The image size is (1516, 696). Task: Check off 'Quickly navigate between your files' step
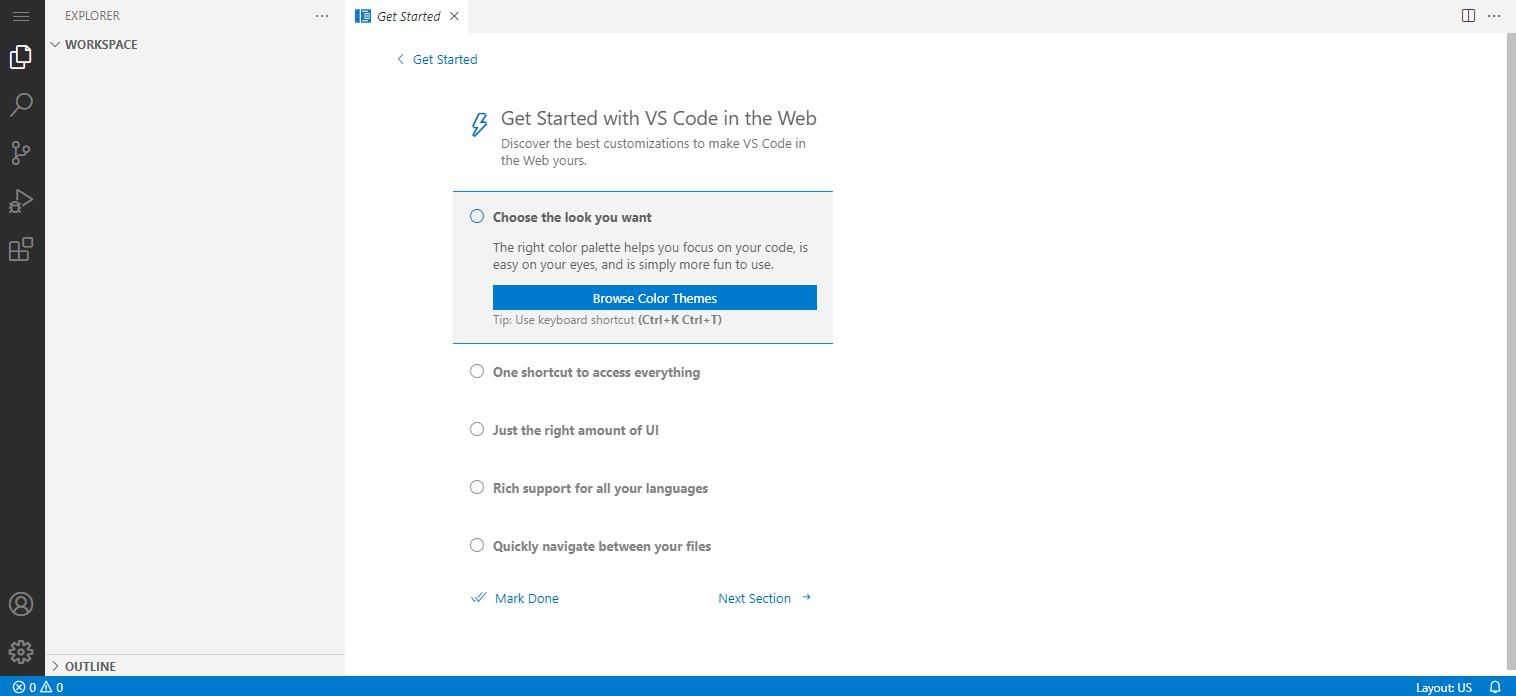(477, 546)
